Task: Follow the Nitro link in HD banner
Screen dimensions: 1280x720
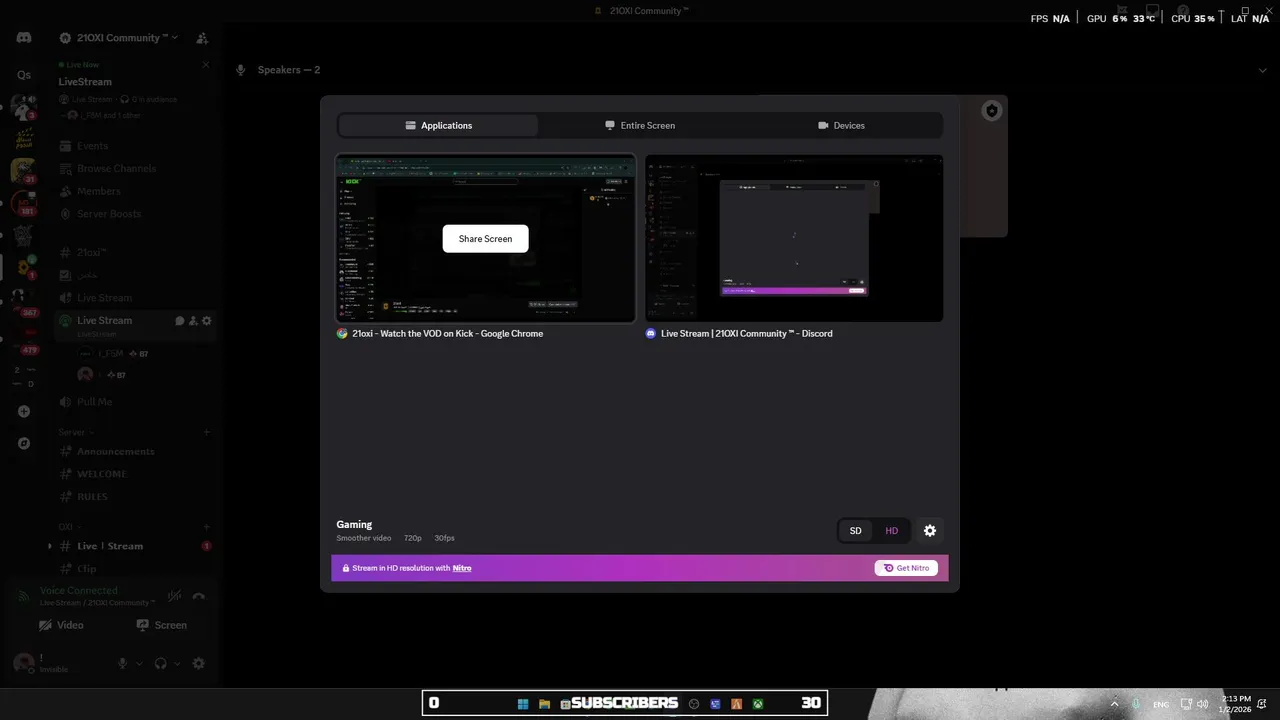Action: point(462,568)
